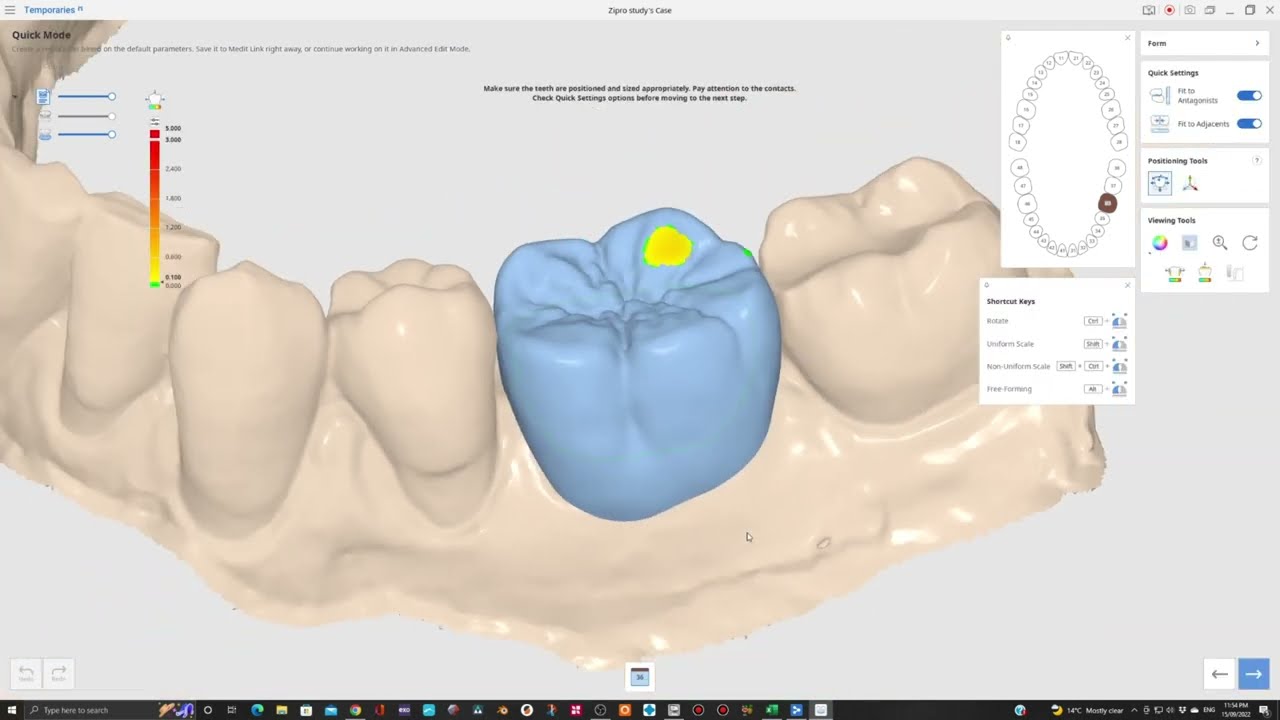Toggle visibility of the lower jaw layer
Screen dimensions: 1280x720
45,134
